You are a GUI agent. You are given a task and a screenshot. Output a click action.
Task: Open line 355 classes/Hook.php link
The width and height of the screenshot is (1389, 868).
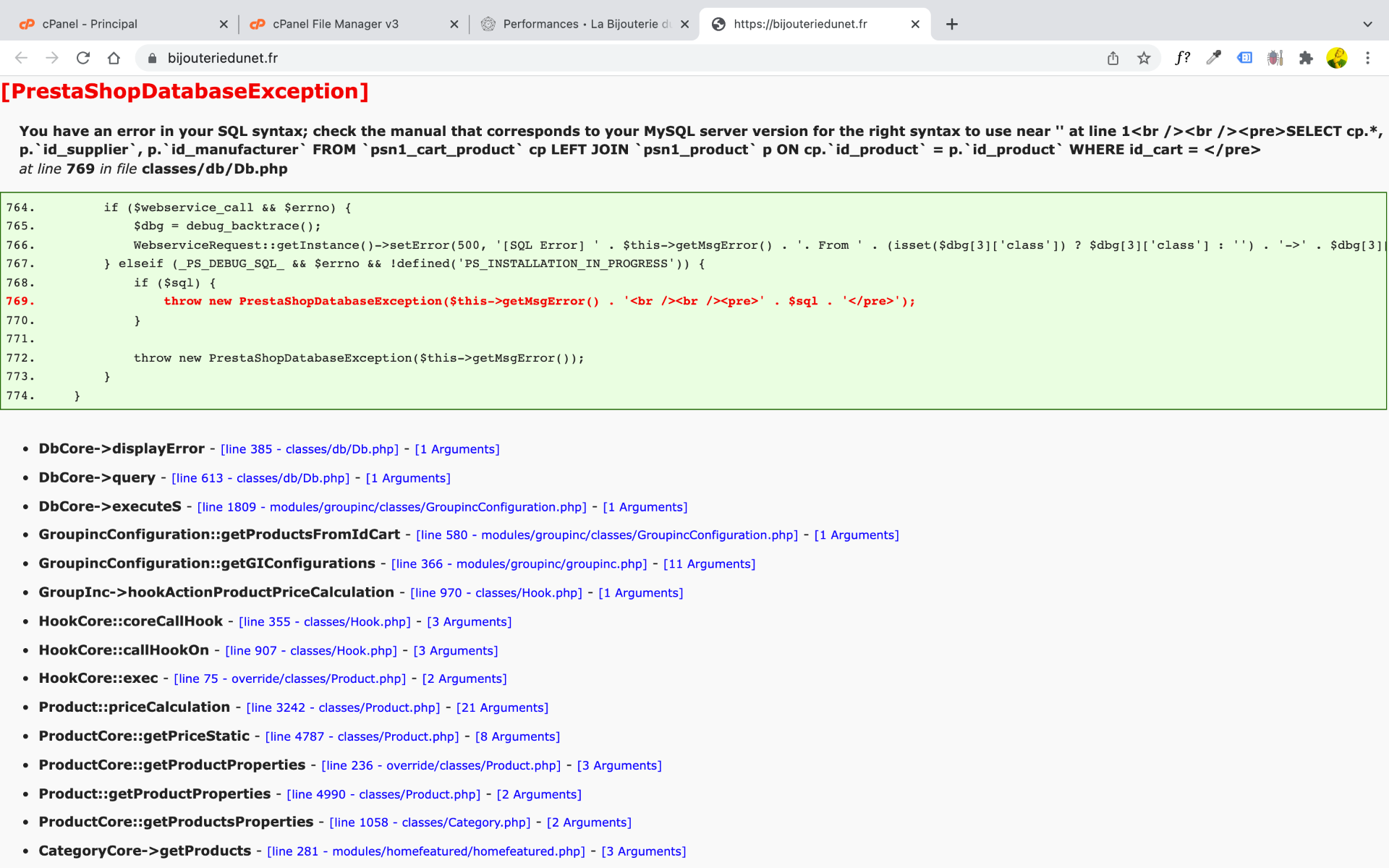click(325, 622)
